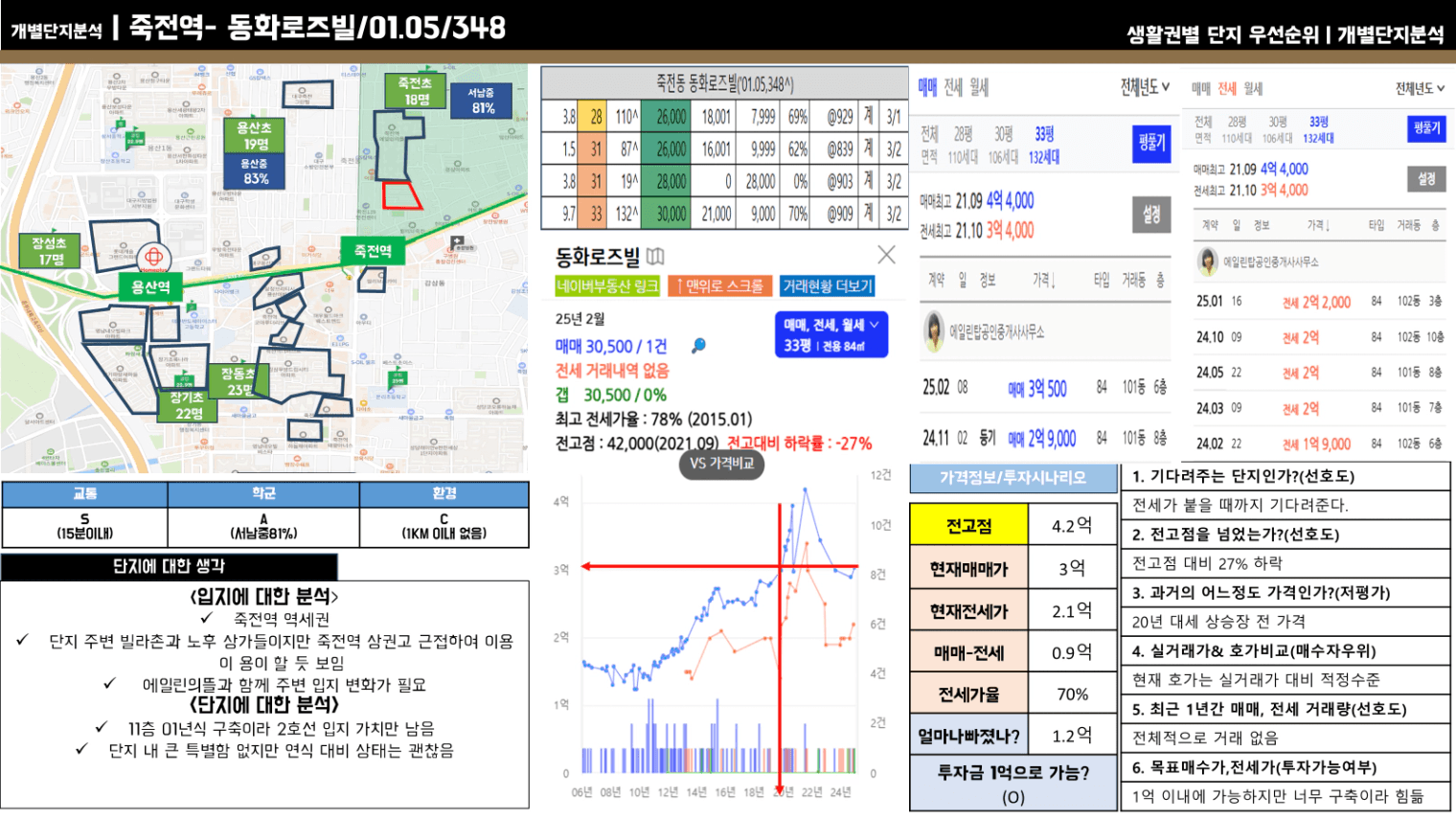This screenshot has height=819, width=1456.
Task: Click the 전세 거래내역 없음 text
Action: [x=612, y=371]
